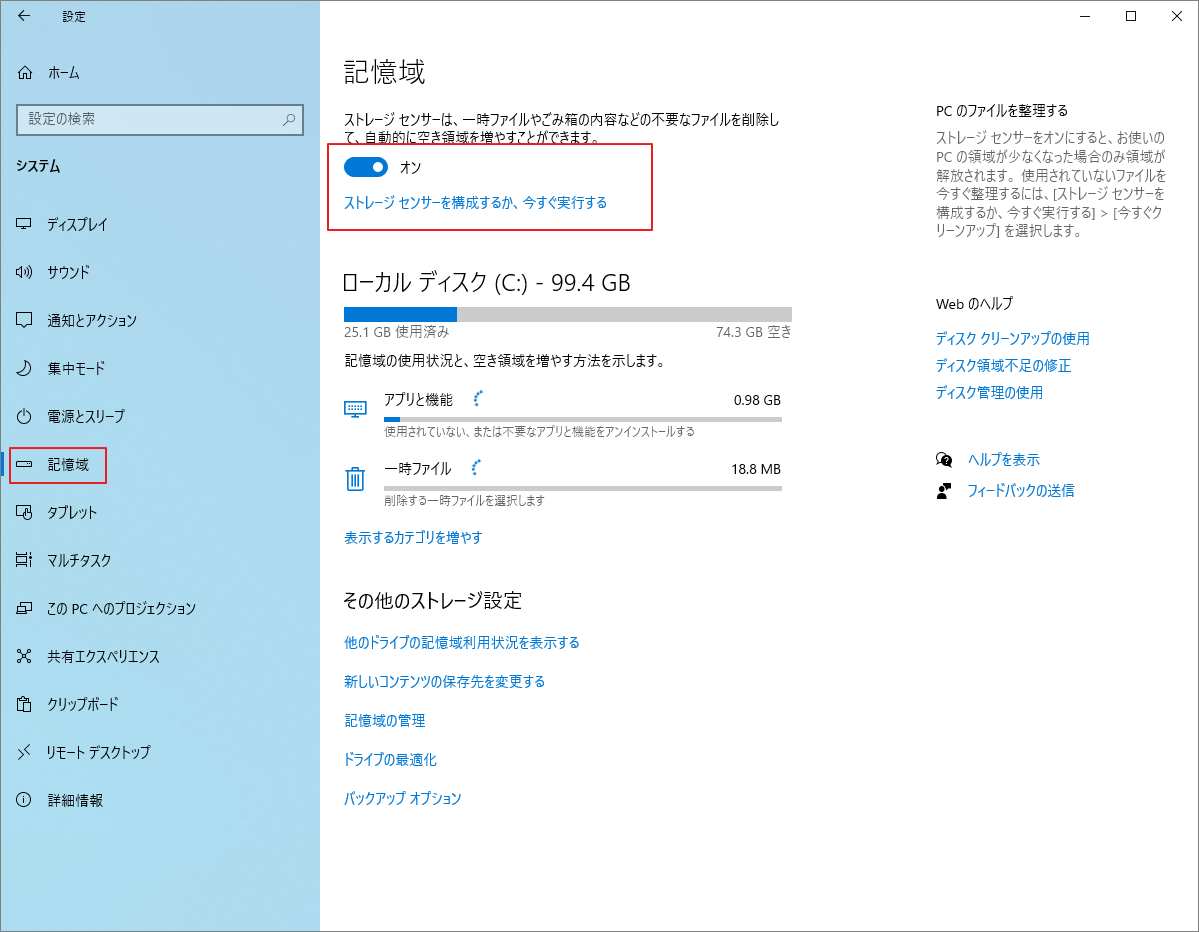The width and height of the screenshot is (1199, 932).
Task: Click ヘルプを表示 link
Action: coord(1003,460)
